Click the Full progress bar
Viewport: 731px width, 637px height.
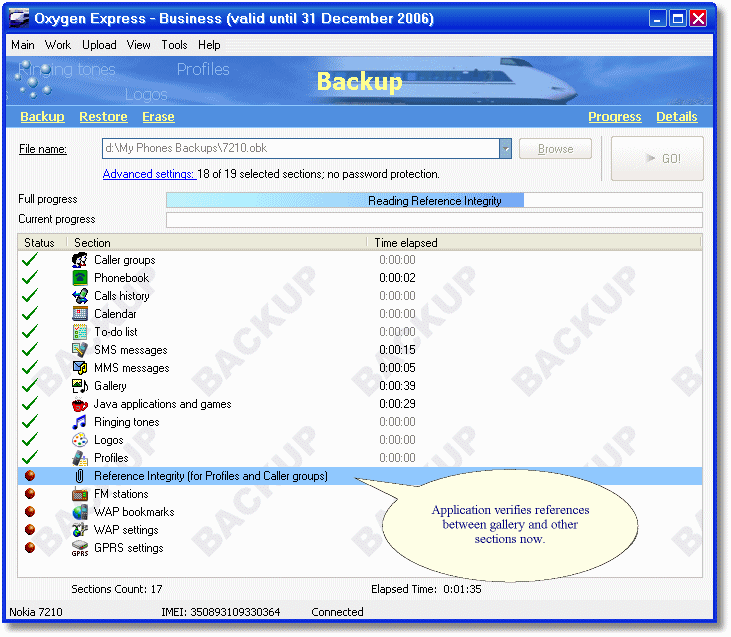point(434,200)
